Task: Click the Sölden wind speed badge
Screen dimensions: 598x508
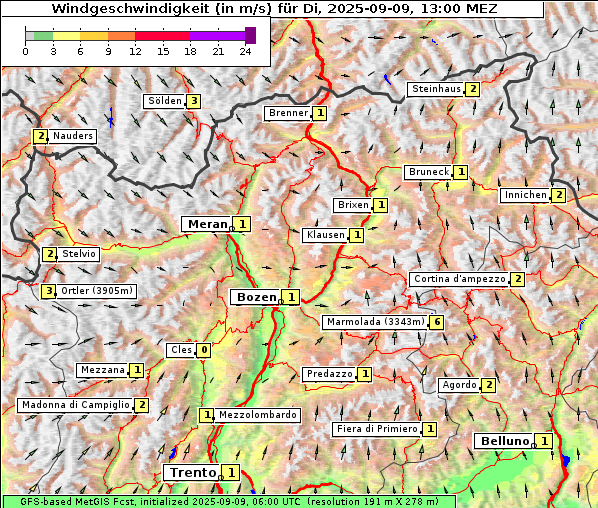Action: click(x=194, y=101)
